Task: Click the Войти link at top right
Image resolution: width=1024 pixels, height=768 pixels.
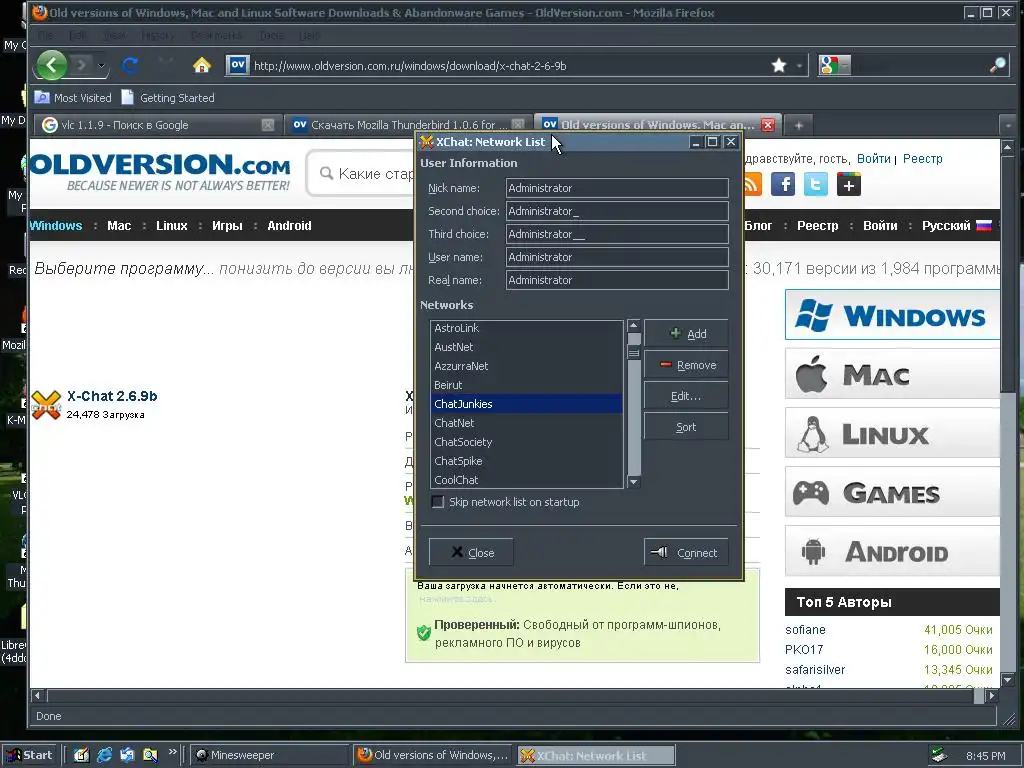Action: 874,159
